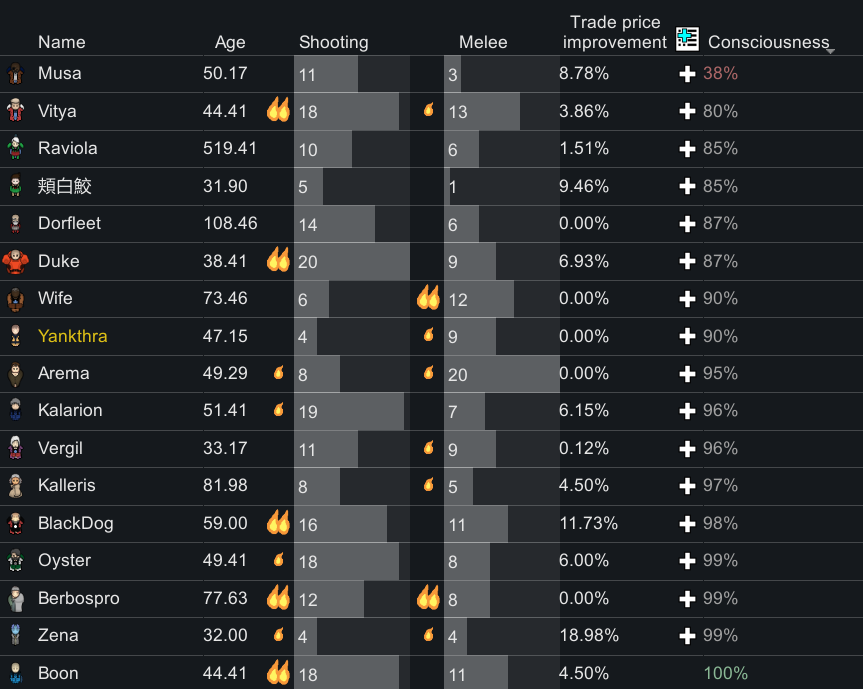Sort the table by Consciousness column
This screenshot has width=863, height=689.
click(x=768, y=42)
